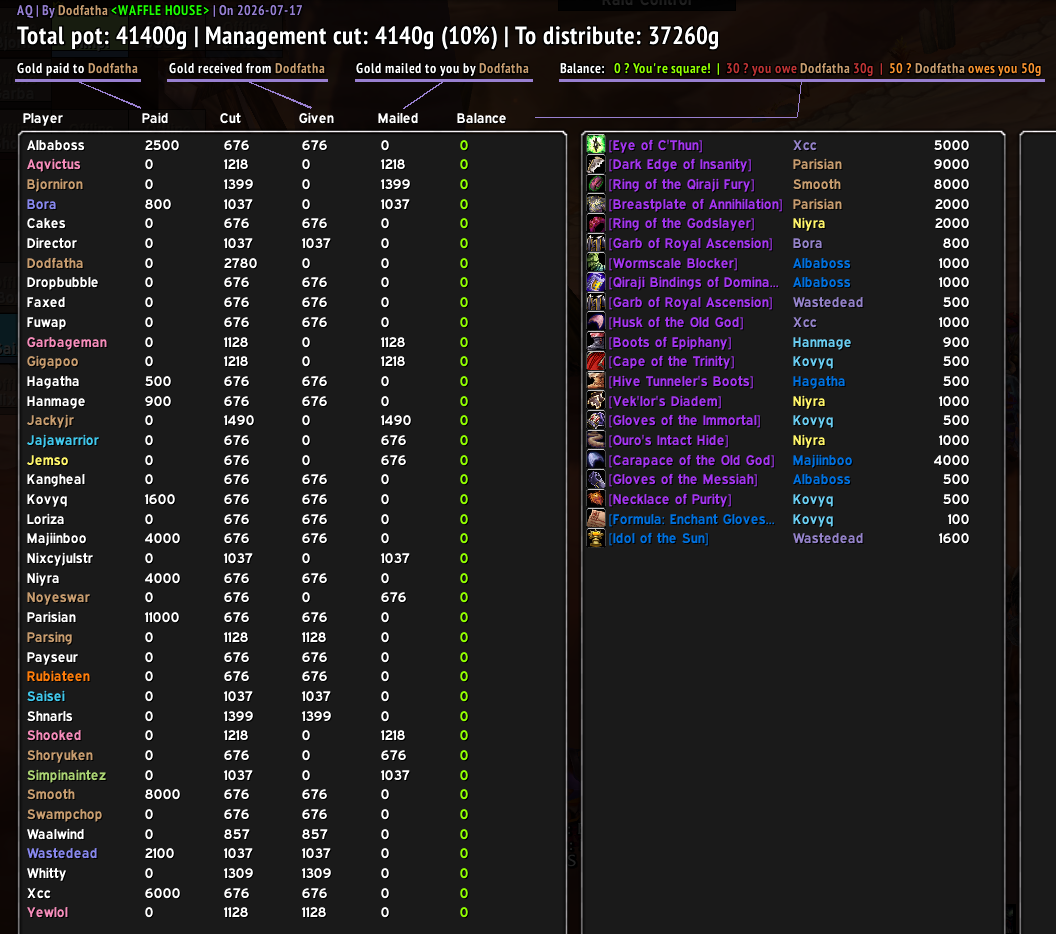The height and width of the screenshot is (934, 1056).
Task: Click the Ring of the Qiraji Fury icon
Action: [x=596, y=184]
